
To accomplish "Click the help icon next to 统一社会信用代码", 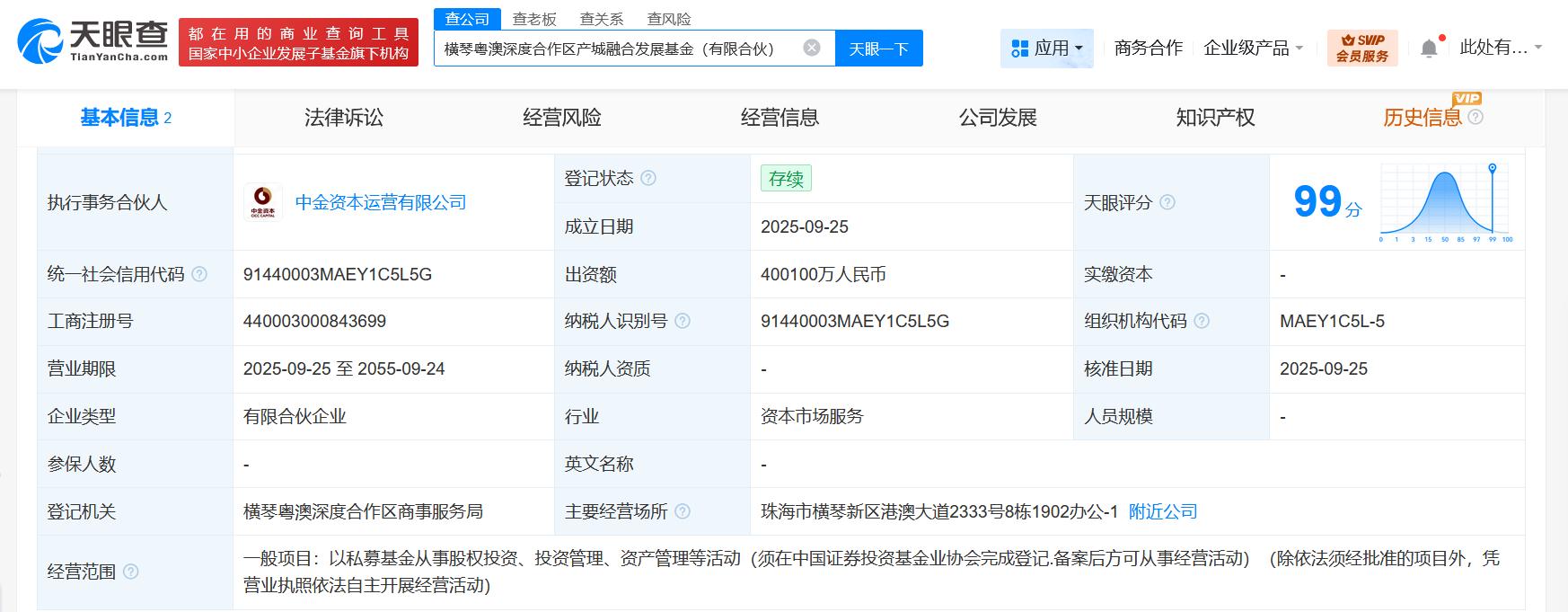I will pos(199,274).
